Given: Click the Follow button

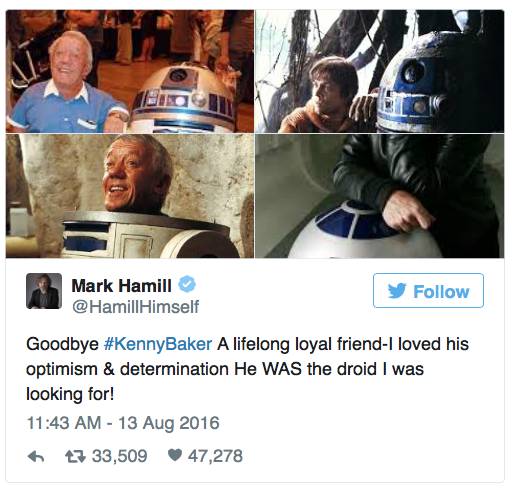Looking at the screenshot, I should [x=428, y=290].
